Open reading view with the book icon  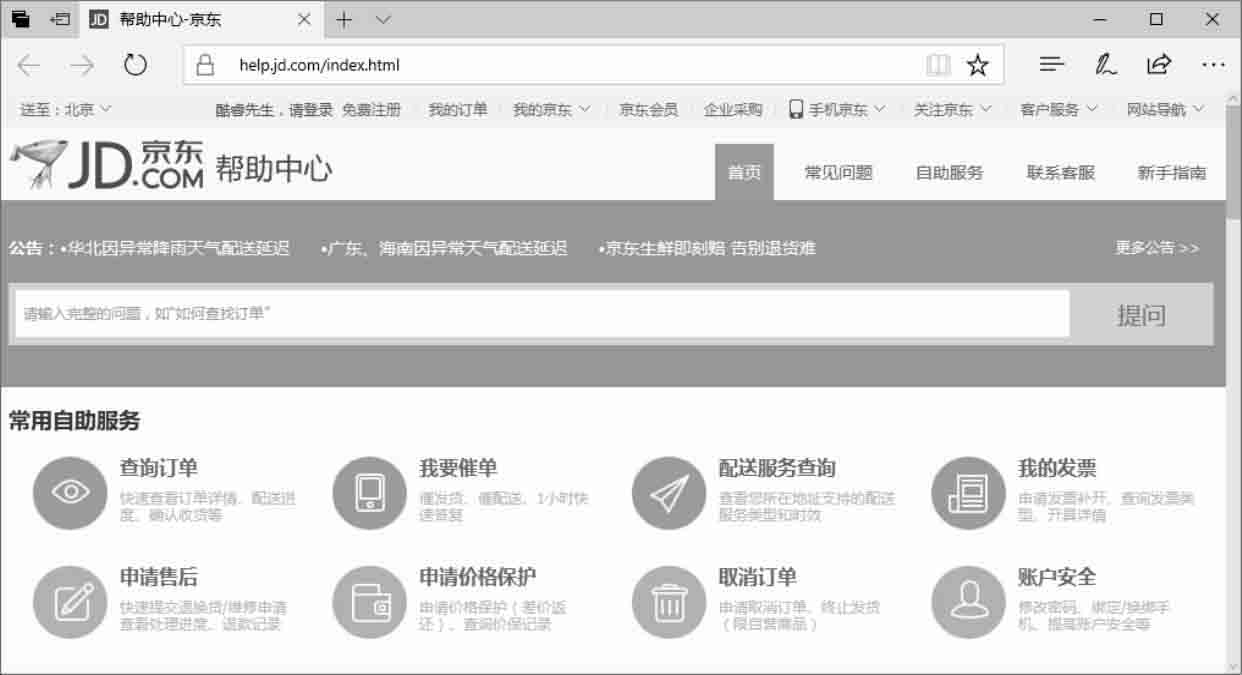coord(938,66)
